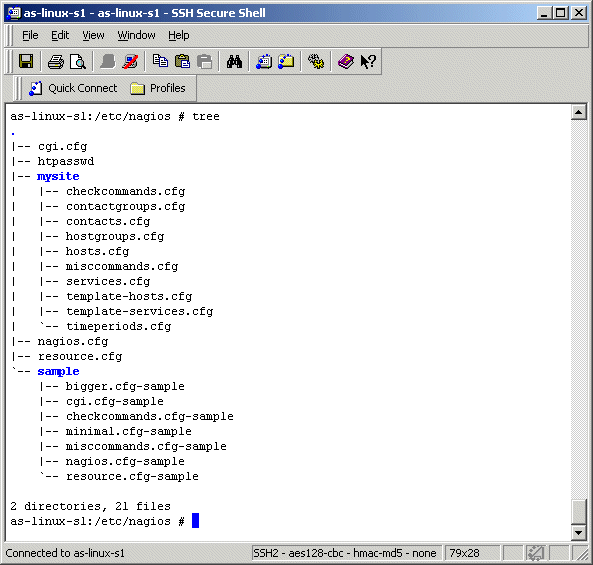The width and height of the screenshot is (593, 565).
Task: Click 'misccommands.cfg' under mysite
Action: 122,267
